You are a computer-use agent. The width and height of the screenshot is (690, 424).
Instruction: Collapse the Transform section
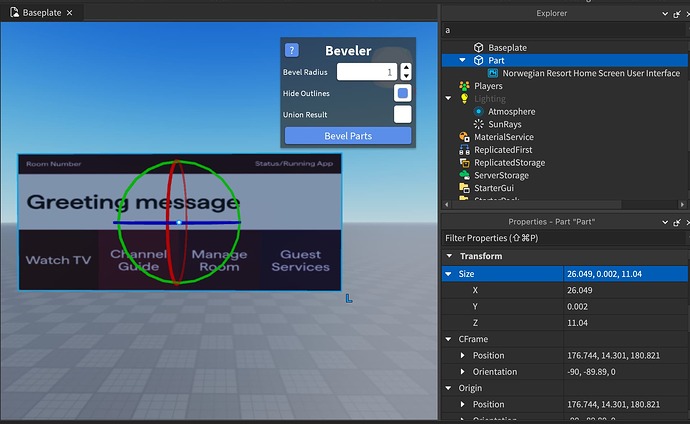(x=449, y=256)
